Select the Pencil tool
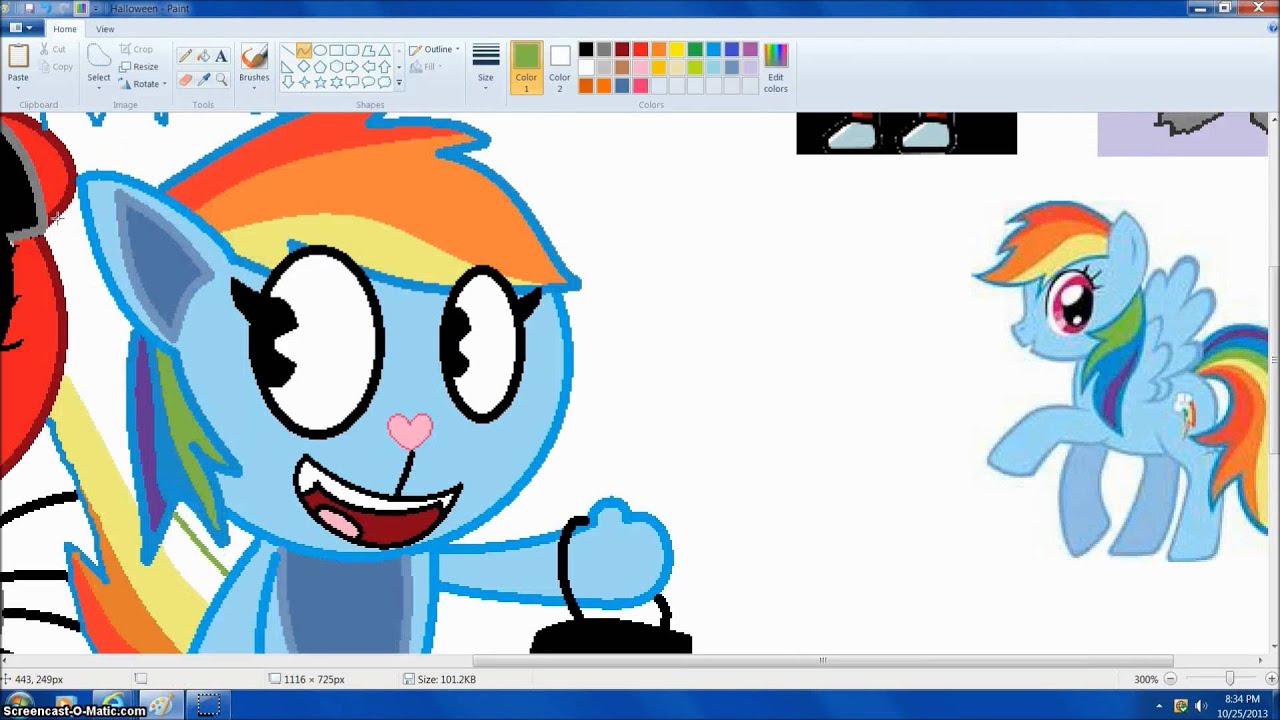Image resolution: width=1280 pixels, height=720 pixels. pos(185,56)
